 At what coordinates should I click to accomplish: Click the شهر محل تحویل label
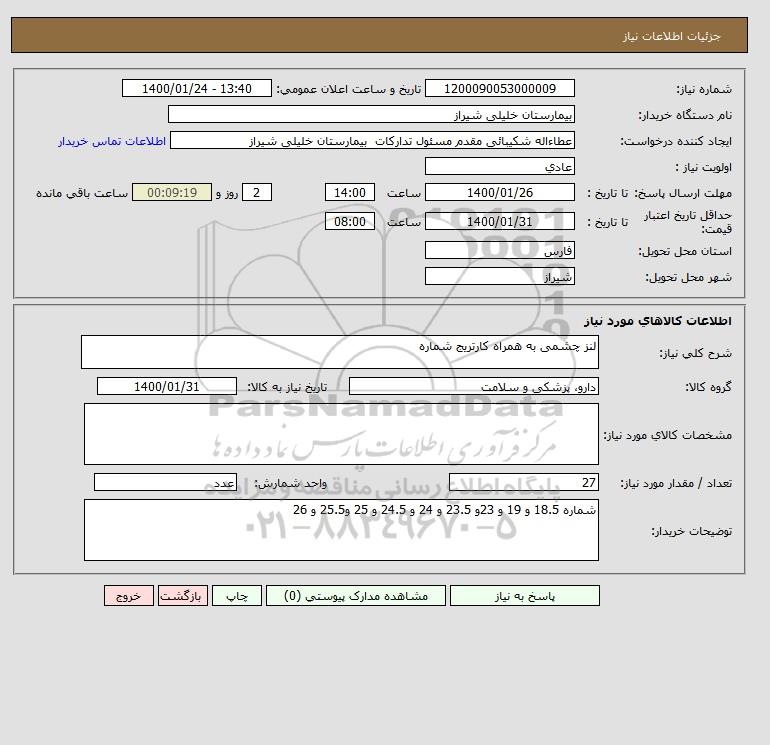(x=688, y=277)
